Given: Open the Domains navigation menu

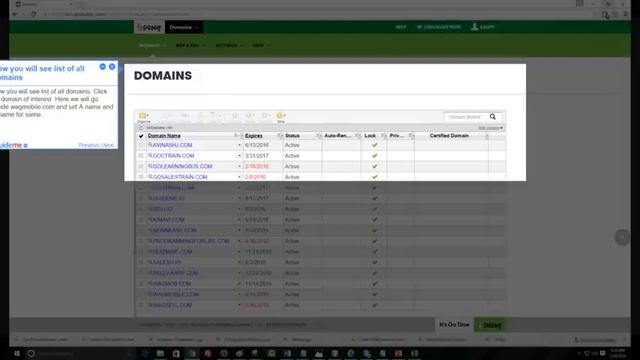Looking at the screenshot, I should pyautogui.click(x=152, y=45).
